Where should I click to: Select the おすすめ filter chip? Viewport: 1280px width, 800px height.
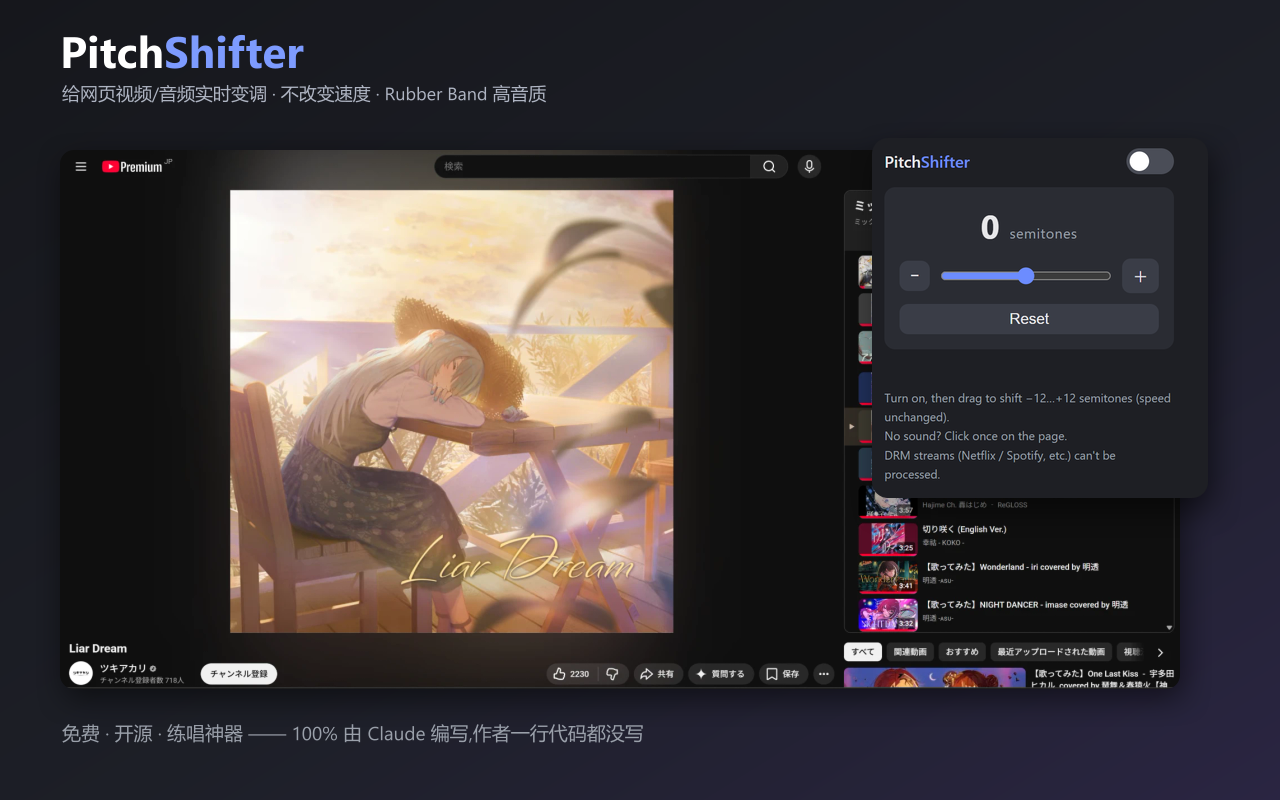962,652
